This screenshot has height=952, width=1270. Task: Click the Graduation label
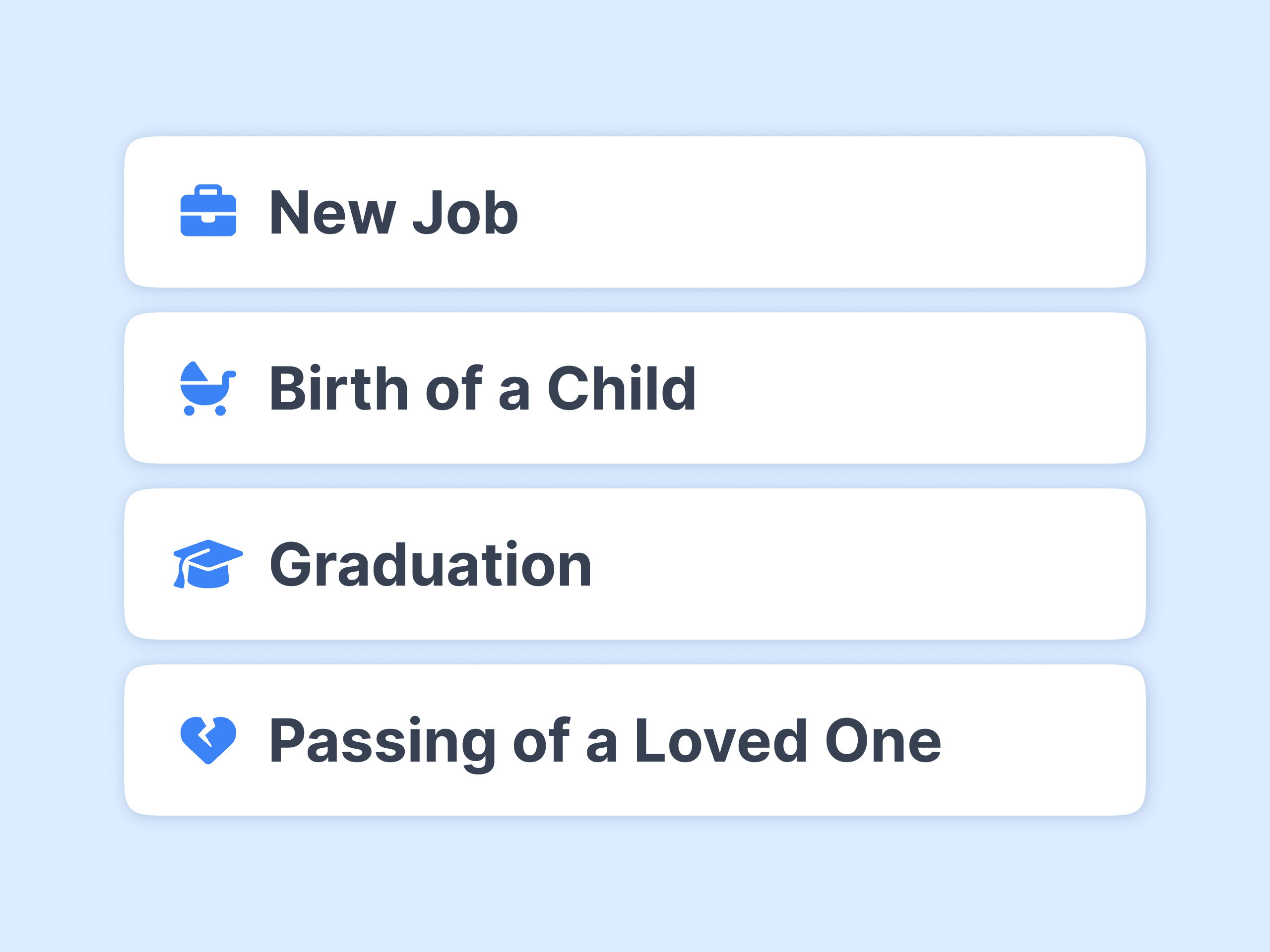pyautogui.click(x=430, y=564)
